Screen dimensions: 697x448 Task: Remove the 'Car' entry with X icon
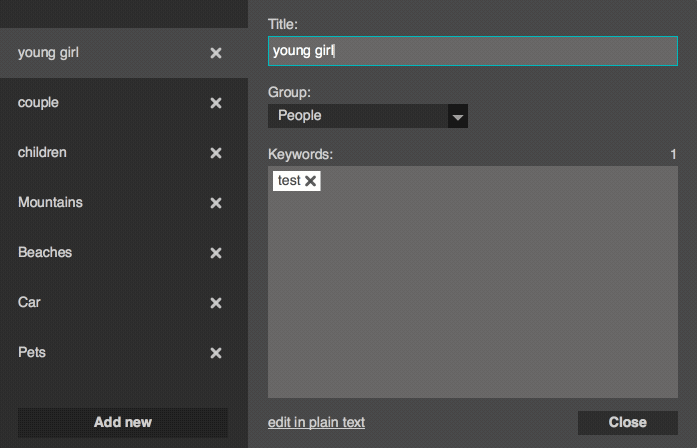pyautogui.click(x=216, y=303)
